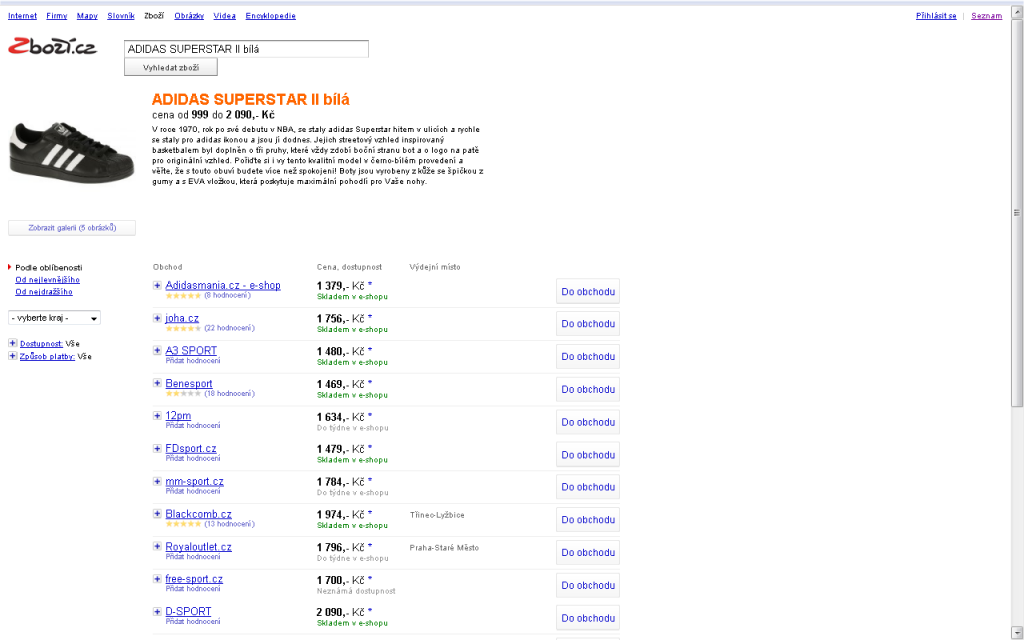This screenshot has height=640, width=1024.
Task: Open the 18 hodnocení ratings for Benesport
Action: 229,393
